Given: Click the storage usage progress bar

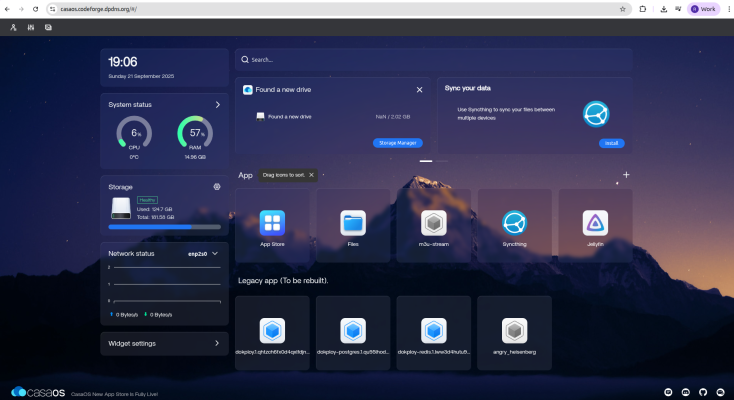Looking at the screenshot, I should (164, 227).
